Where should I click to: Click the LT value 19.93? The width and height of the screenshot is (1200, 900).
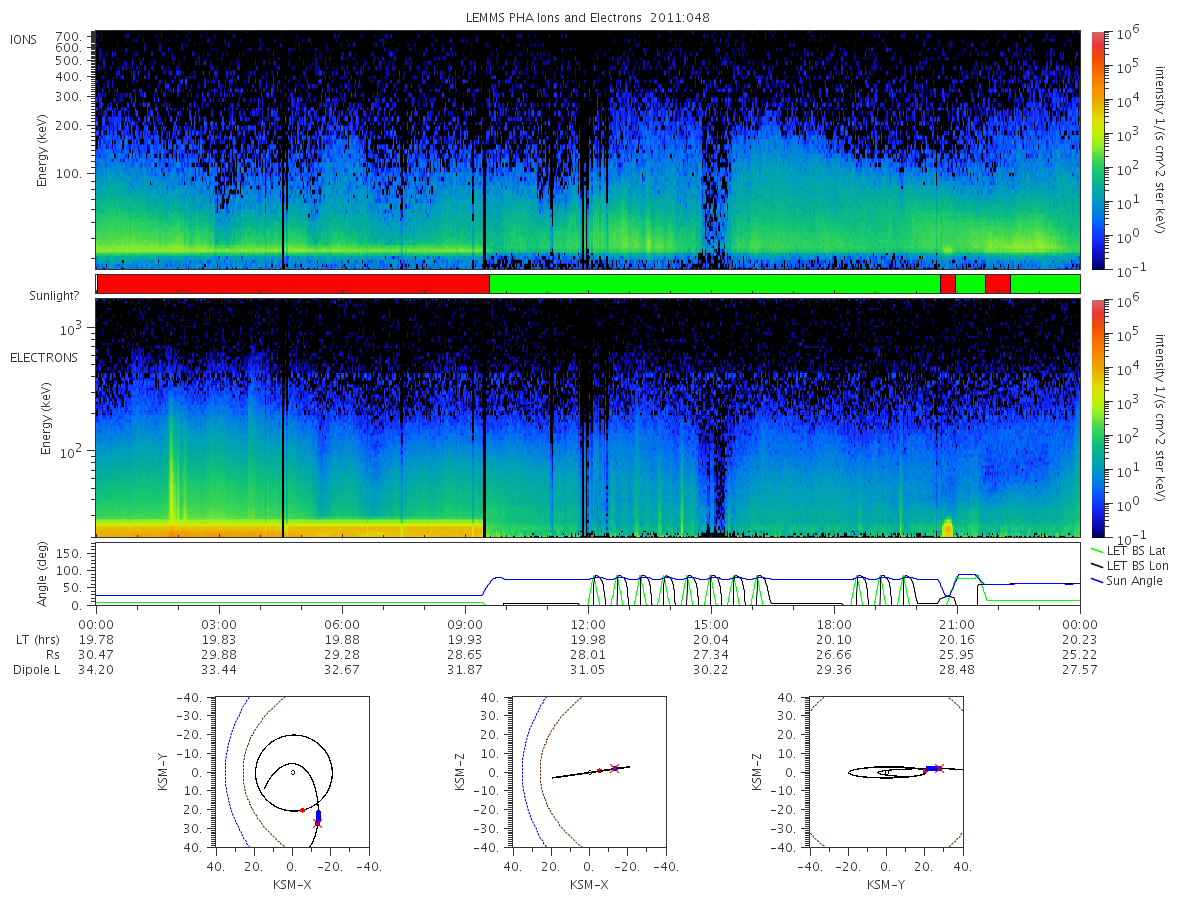465,640
